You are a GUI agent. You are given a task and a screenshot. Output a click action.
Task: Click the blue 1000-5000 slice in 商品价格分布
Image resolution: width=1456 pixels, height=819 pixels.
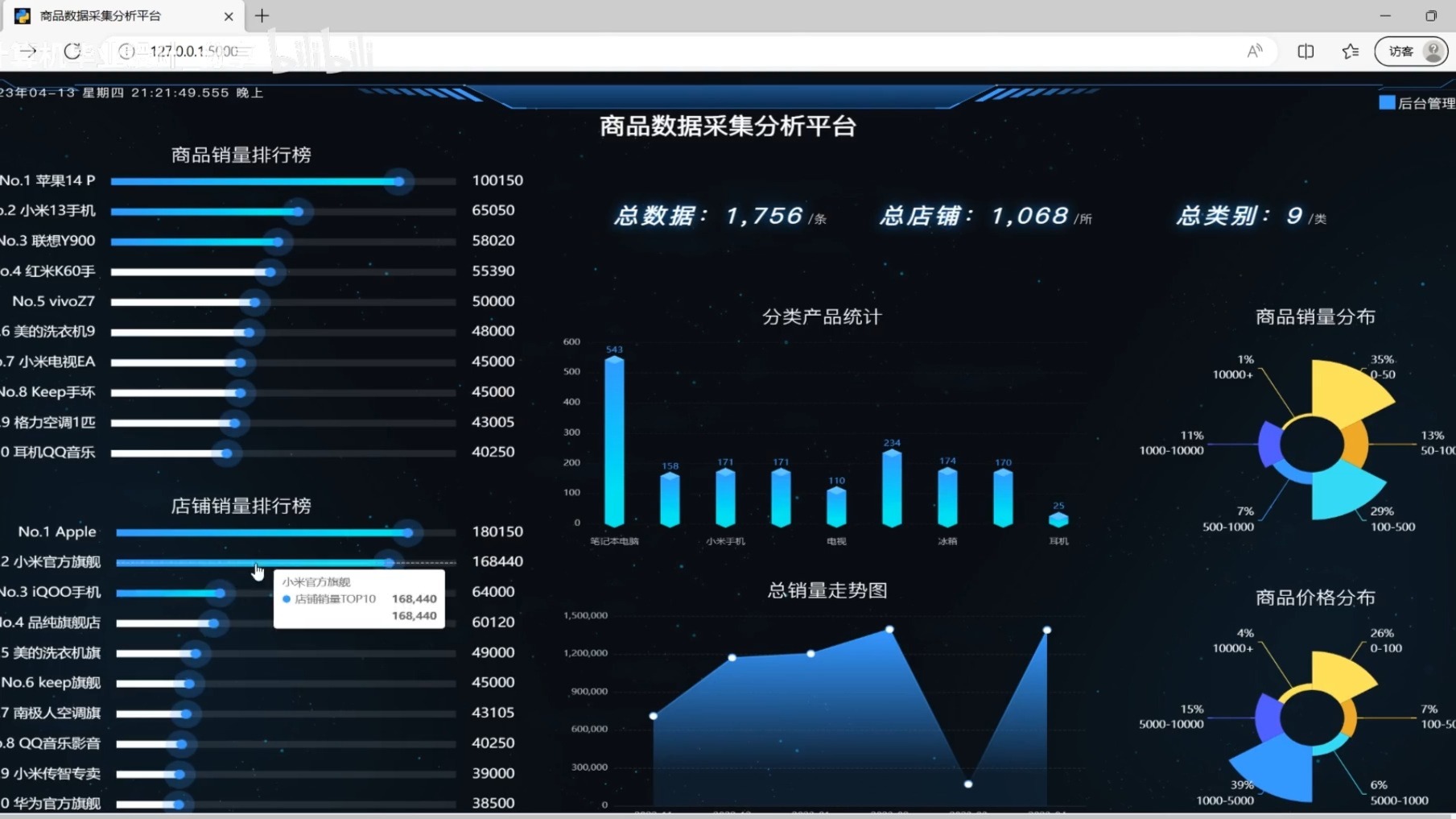[x=1277, y=769]
